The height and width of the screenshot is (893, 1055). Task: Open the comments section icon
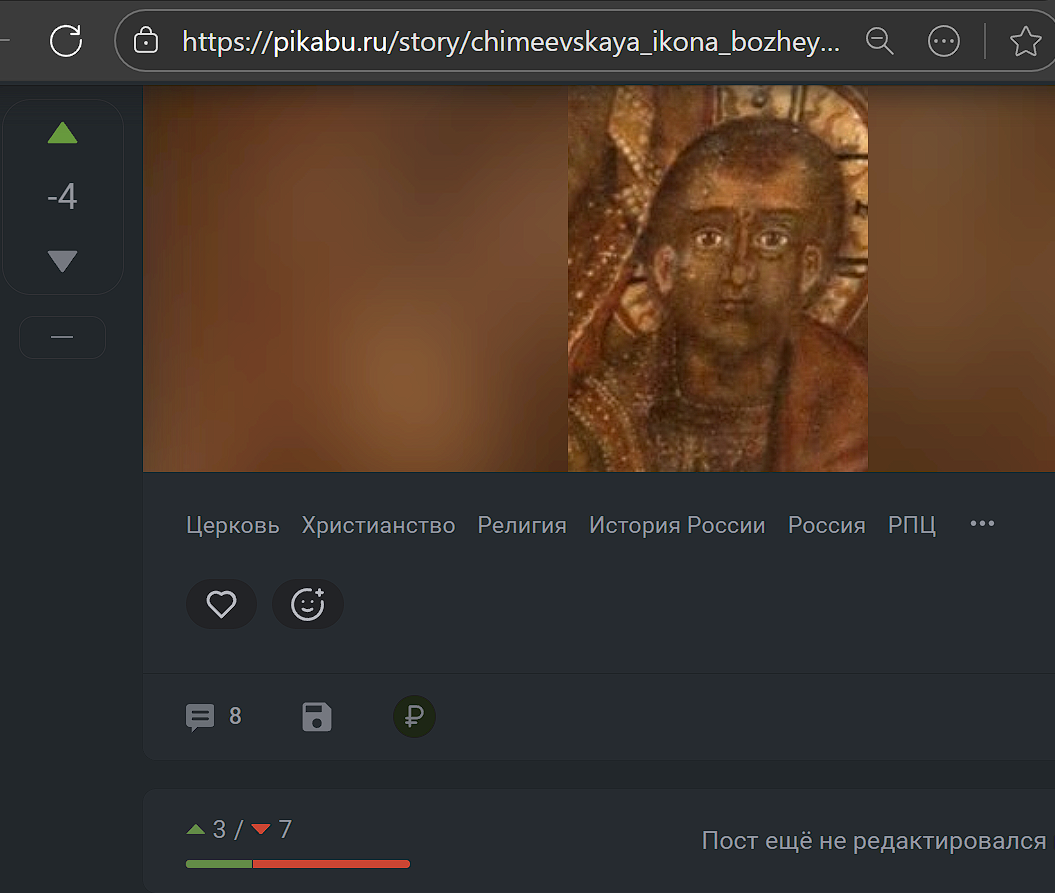(200, 717)
